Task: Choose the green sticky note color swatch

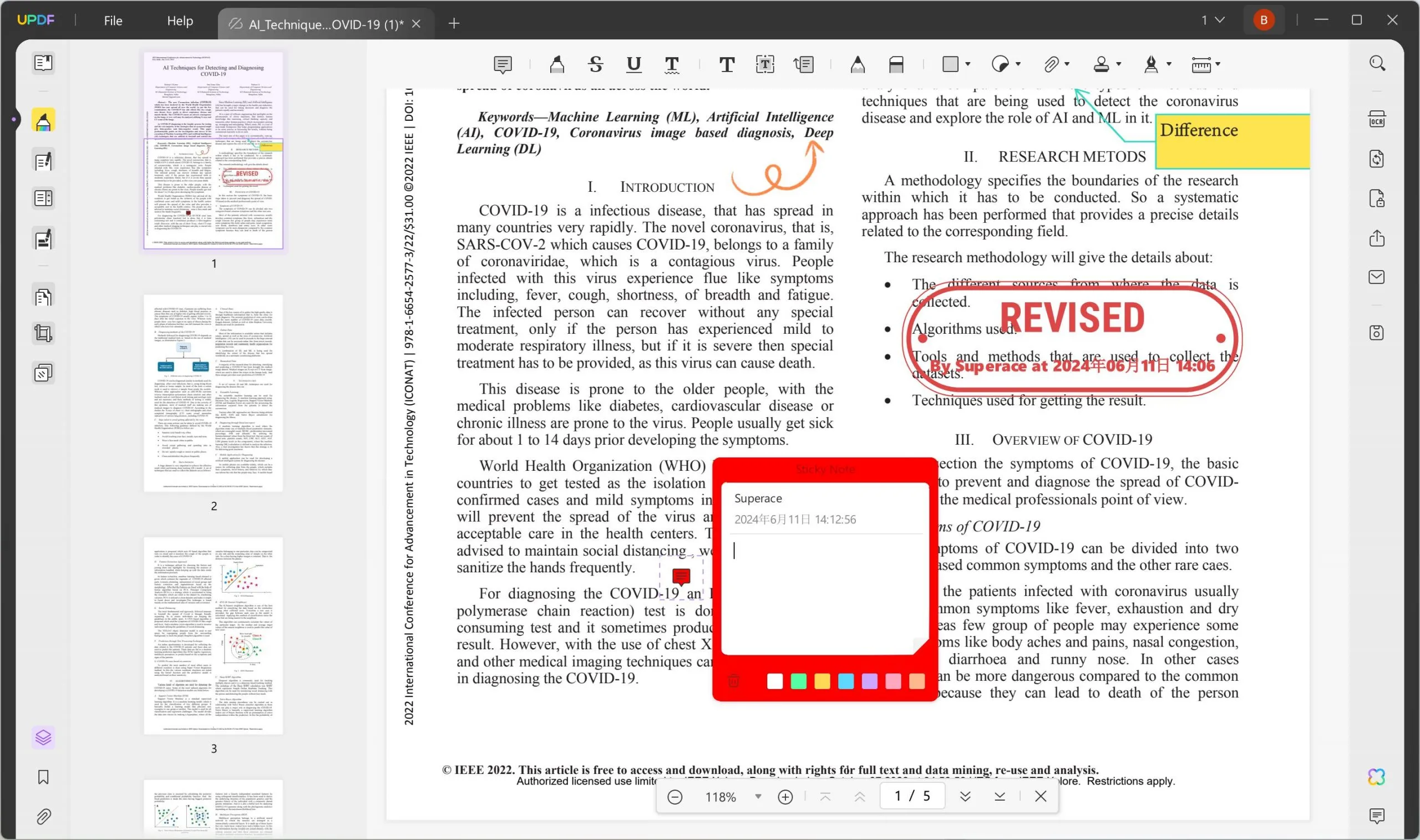Action: click(x=798, y=681)
